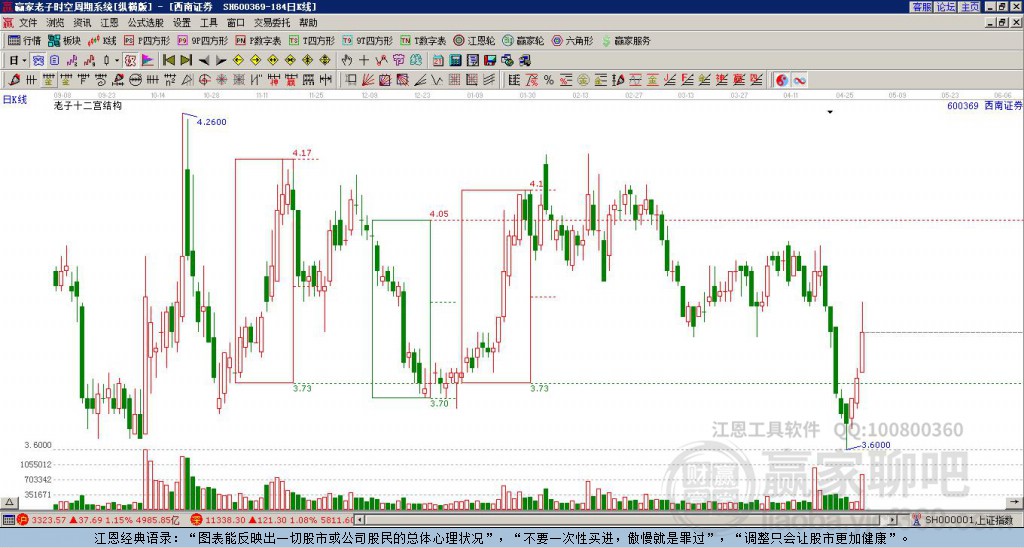Open the 浏览 menu
The height and width of the screenshot is (548, 1024).
(x=55, y=23)
